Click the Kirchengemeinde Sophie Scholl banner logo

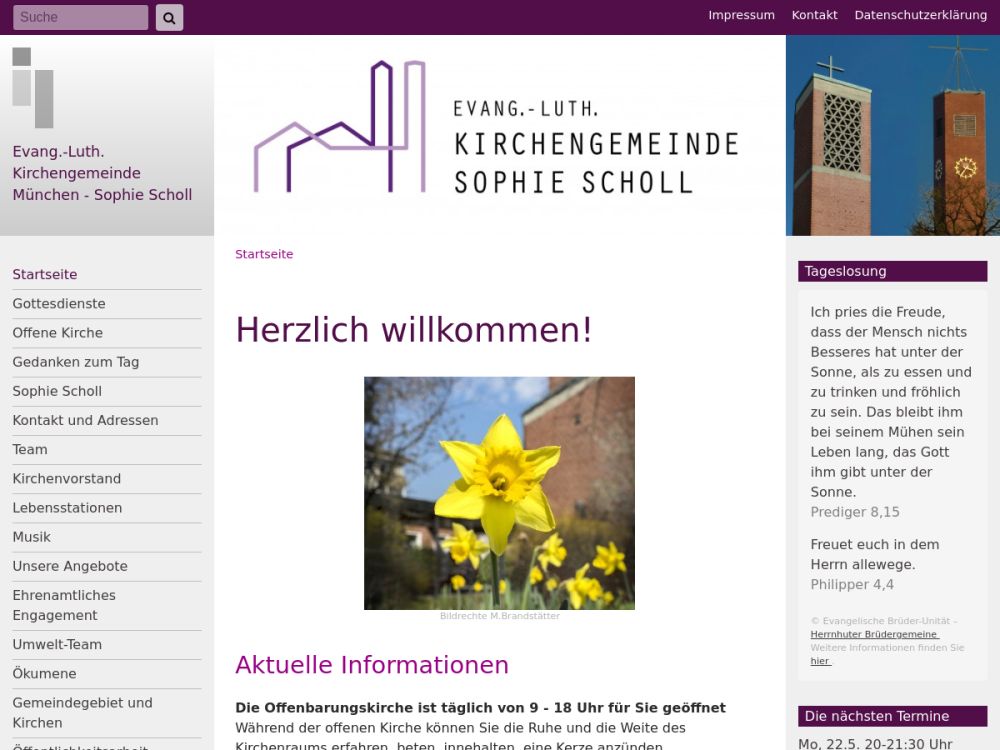click(x=496, y=128)
